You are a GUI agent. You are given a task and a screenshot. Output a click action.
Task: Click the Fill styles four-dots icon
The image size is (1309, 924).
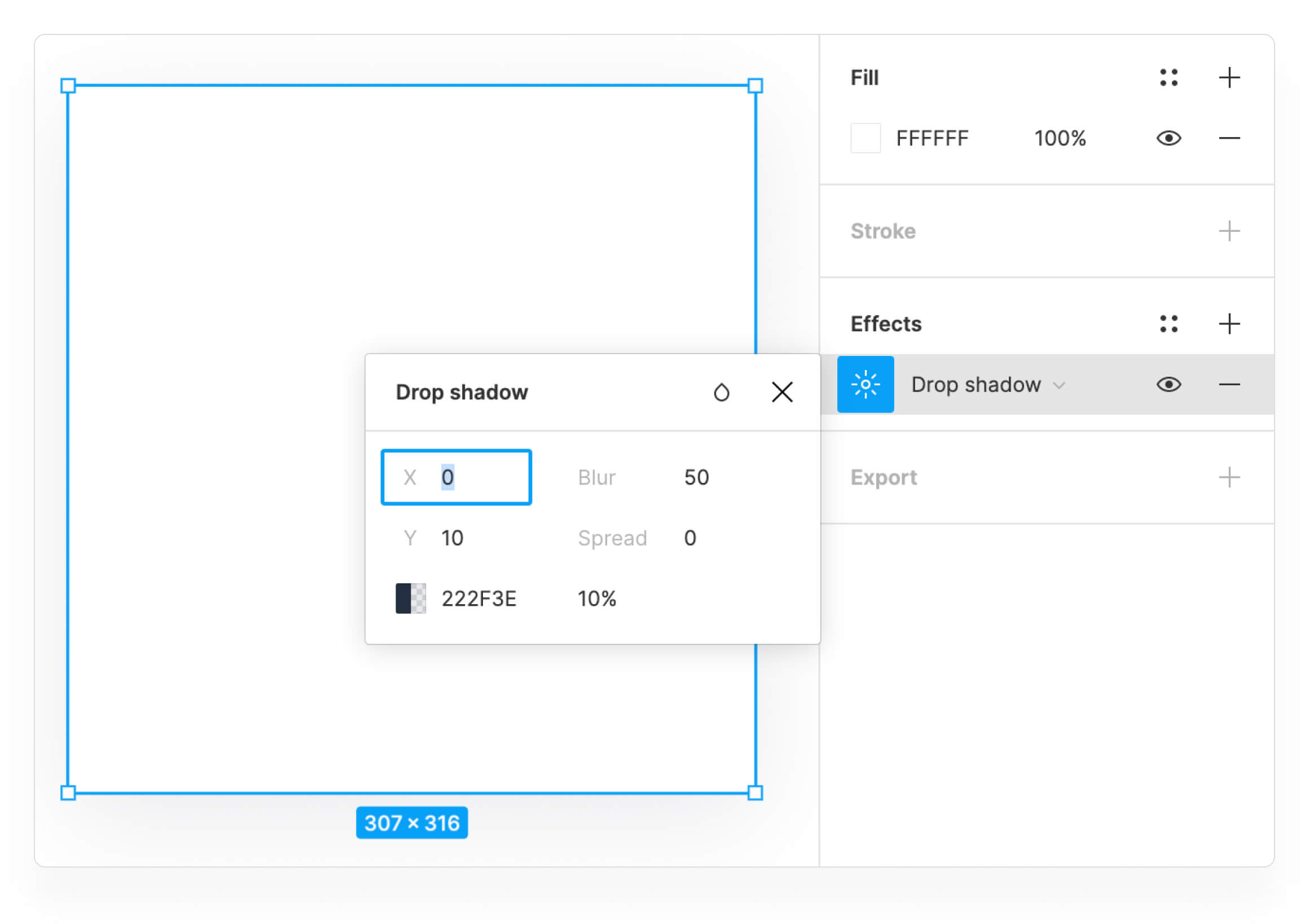tap(1168, 77)
